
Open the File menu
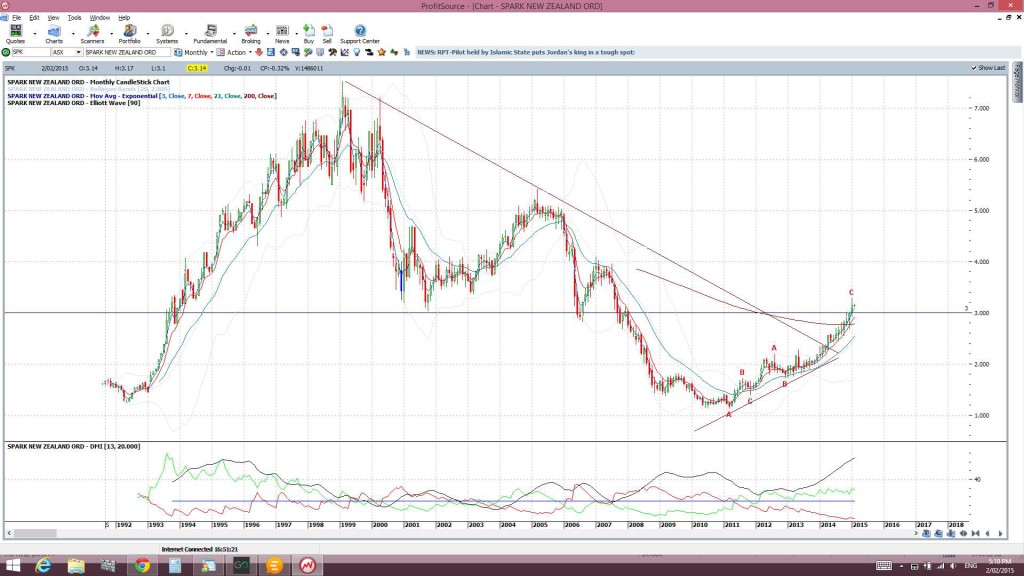[17, 18]
